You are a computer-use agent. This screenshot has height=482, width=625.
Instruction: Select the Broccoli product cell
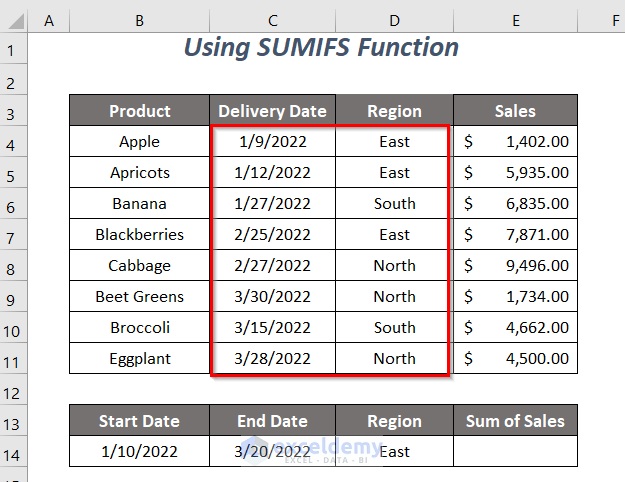click(139, 327)
